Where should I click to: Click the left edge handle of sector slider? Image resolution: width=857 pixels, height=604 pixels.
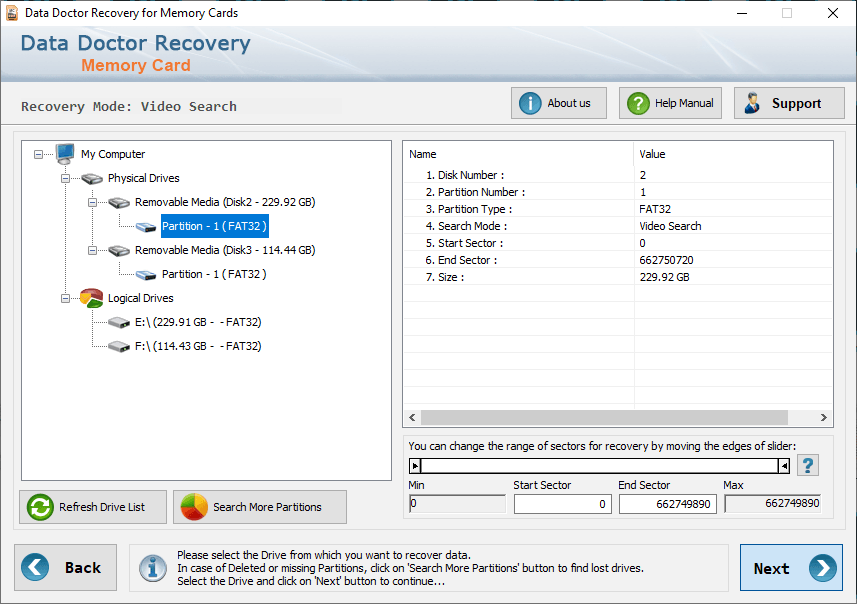[415, 466]
